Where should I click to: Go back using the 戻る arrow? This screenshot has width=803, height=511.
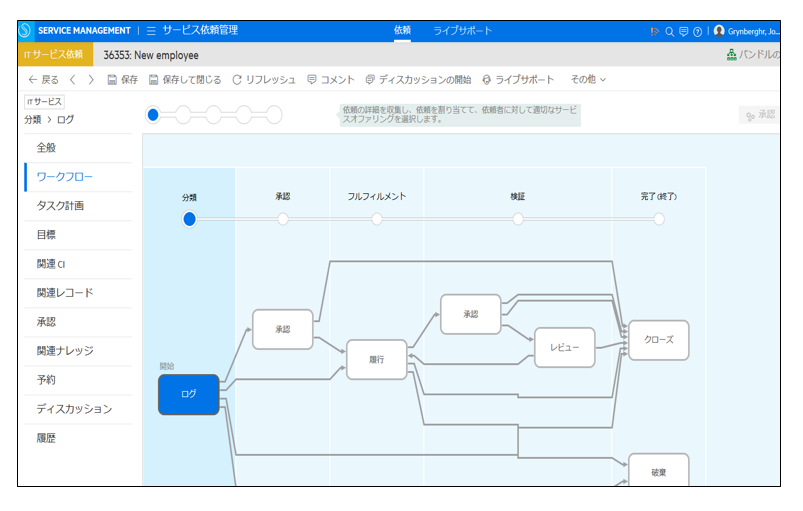[42, 79]
